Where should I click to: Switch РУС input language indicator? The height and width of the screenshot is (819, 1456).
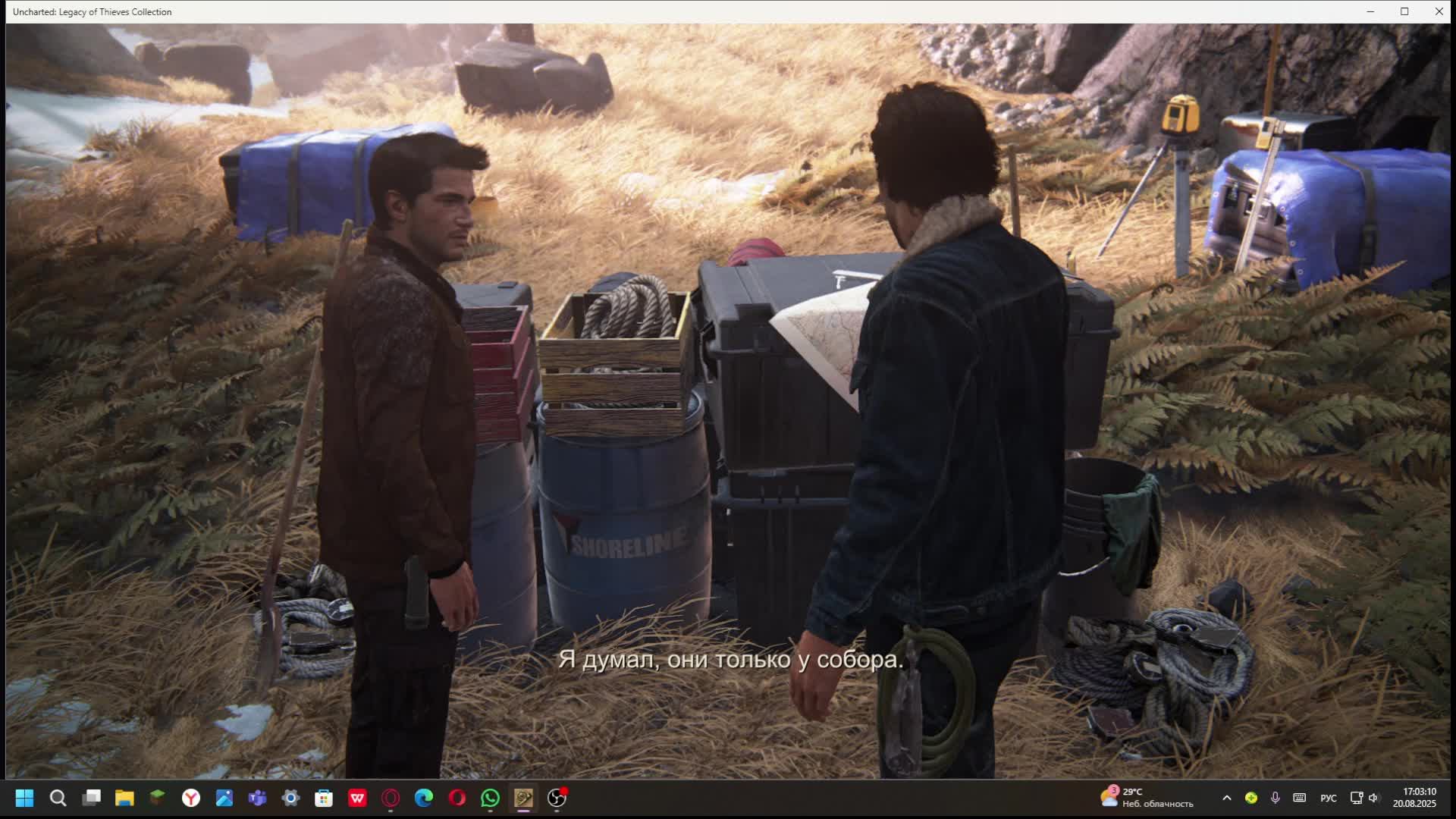[1328, 798]
